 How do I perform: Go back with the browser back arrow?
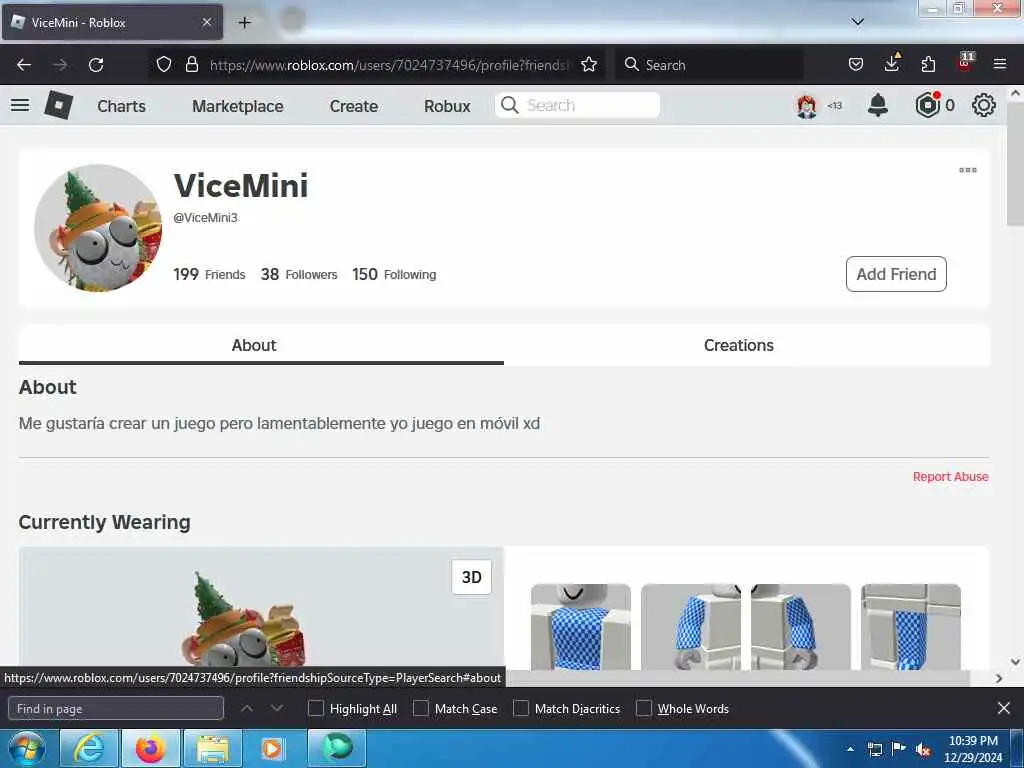click(24, 65)
